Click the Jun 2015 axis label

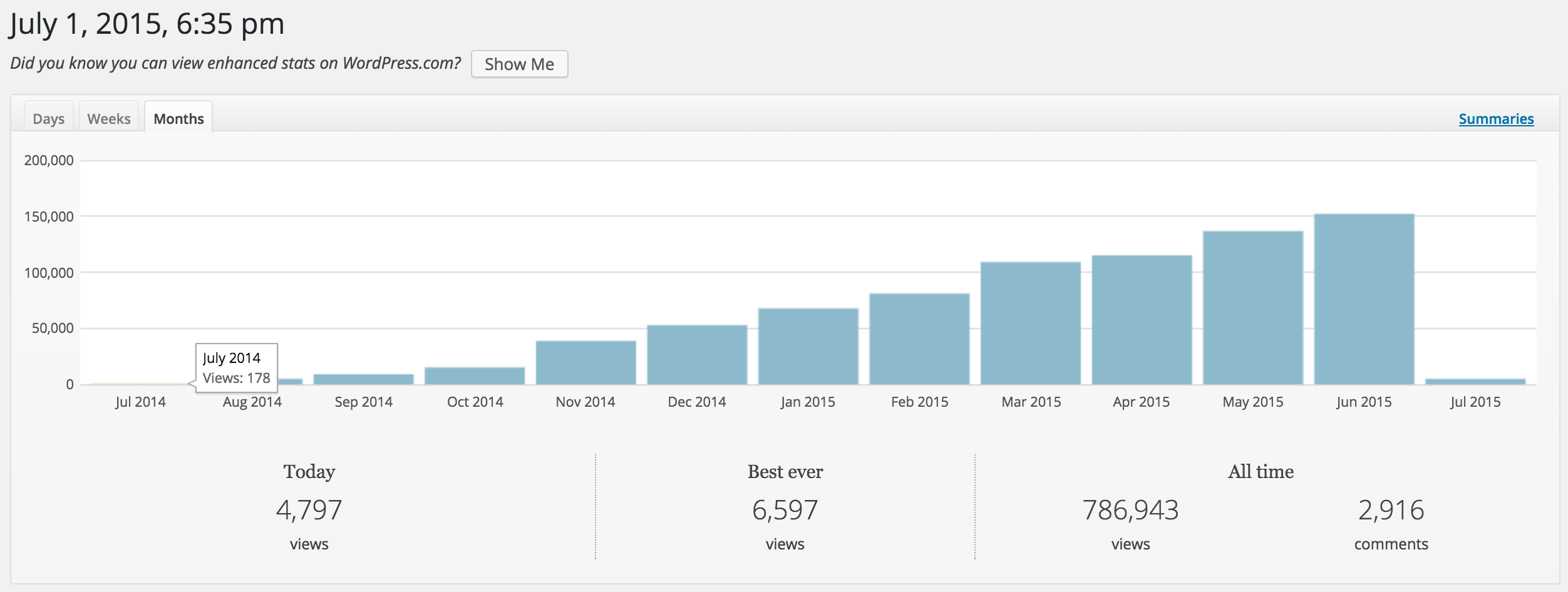click(x=1364, y=402)
